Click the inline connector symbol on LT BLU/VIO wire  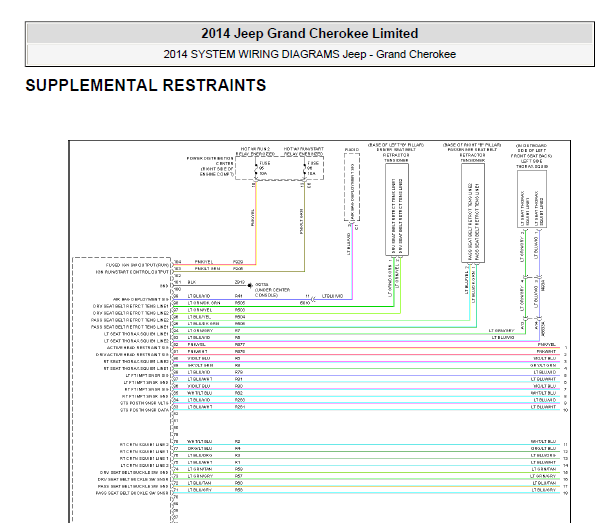click(313, 299)
